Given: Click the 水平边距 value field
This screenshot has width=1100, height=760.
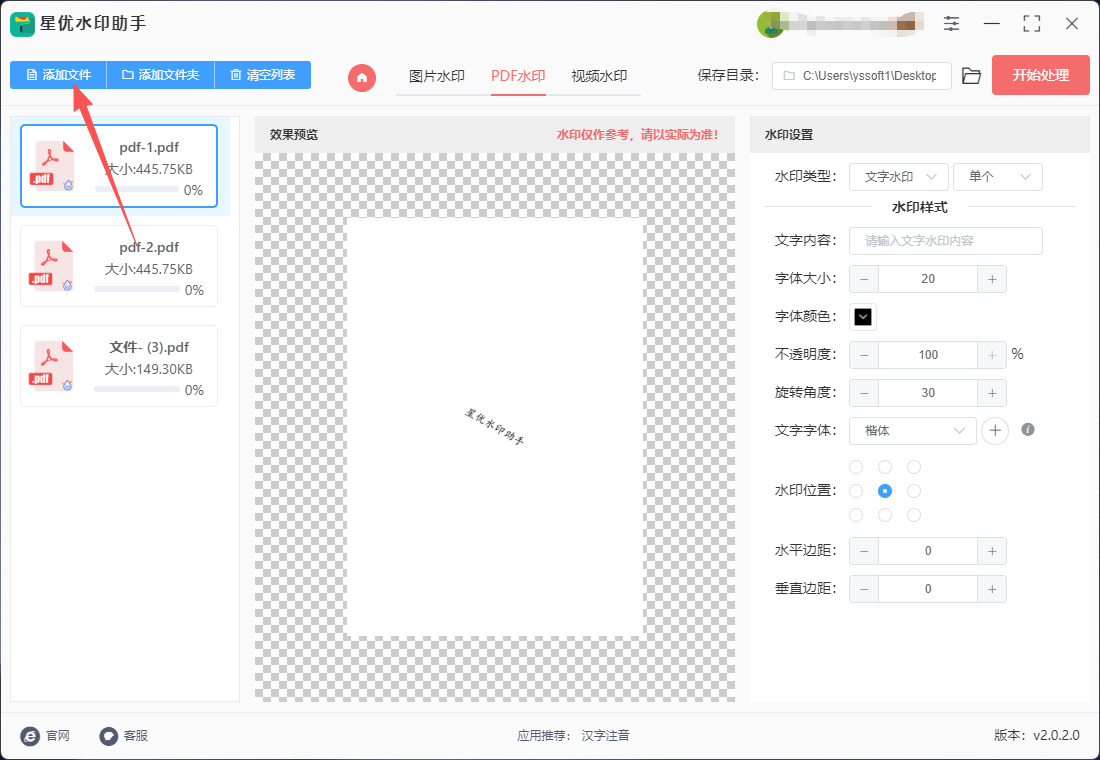Looking at the screenshot, I should 928,551.
